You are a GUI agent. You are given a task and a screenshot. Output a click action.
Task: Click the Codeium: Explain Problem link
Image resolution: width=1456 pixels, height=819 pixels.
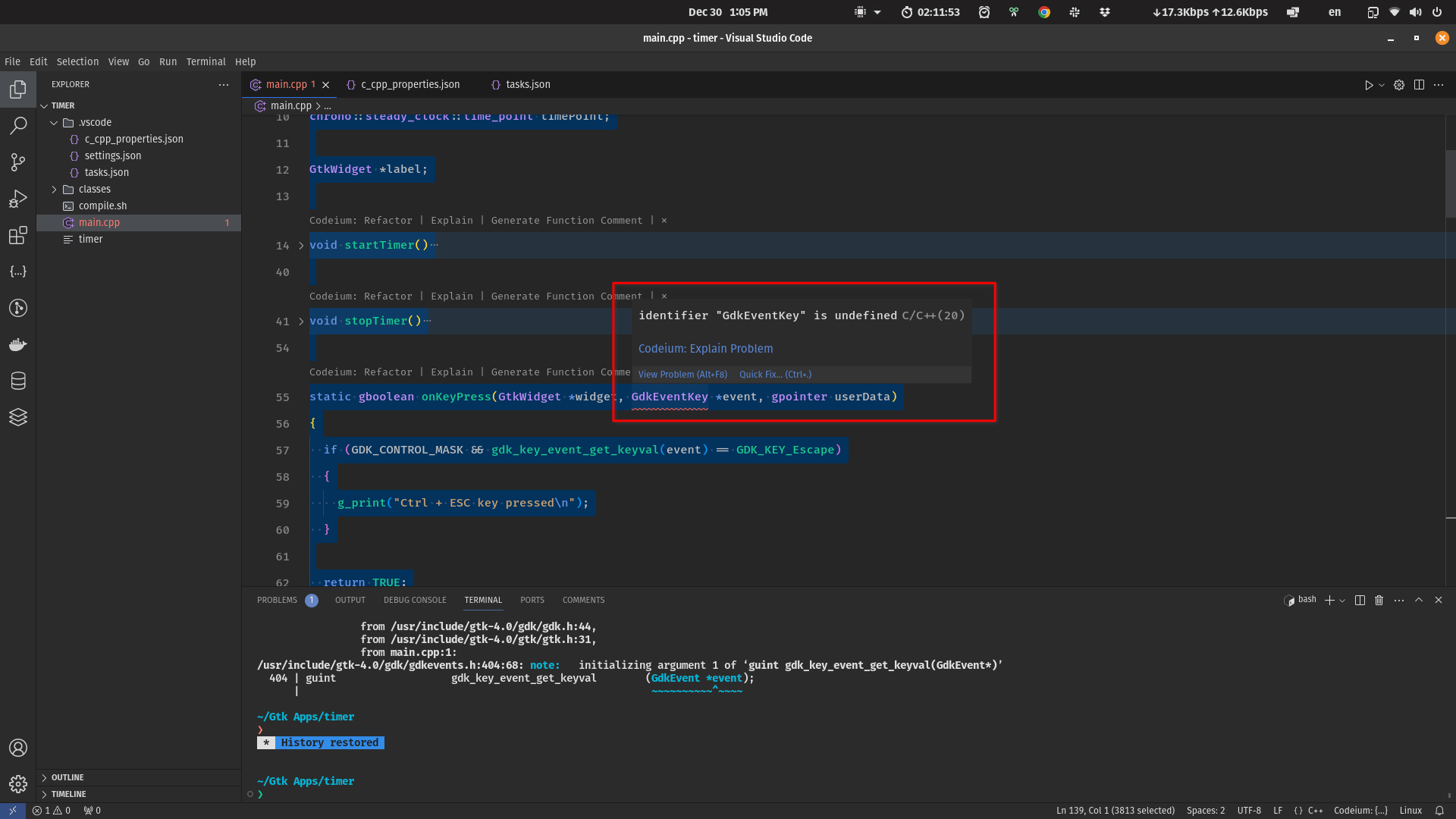tap(705, 348)
